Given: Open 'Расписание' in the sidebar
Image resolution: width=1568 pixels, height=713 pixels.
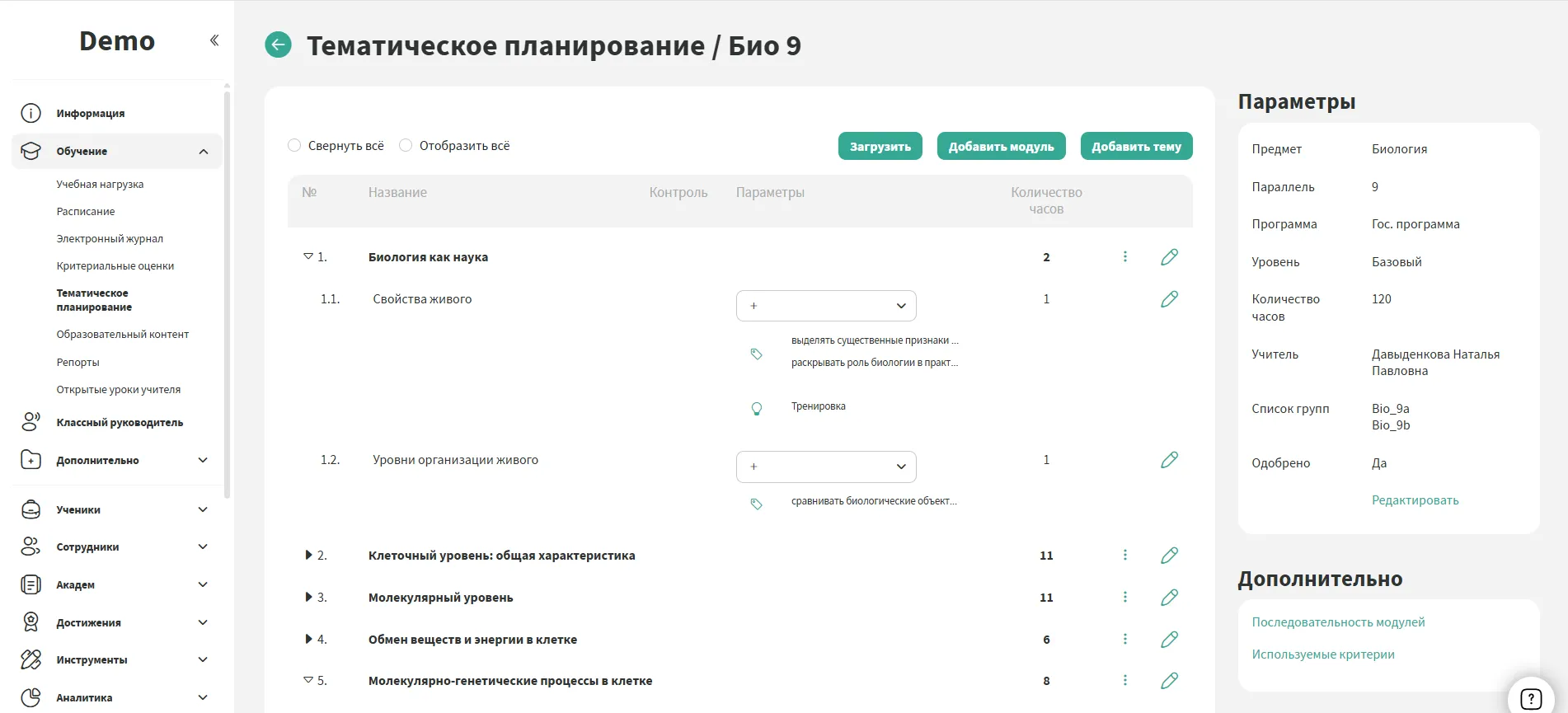Looking at the screenshot, I should [86, 212].
